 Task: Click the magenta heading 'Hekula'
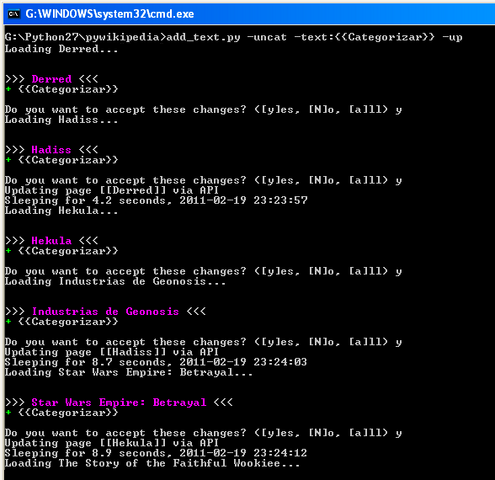(51, 241)
